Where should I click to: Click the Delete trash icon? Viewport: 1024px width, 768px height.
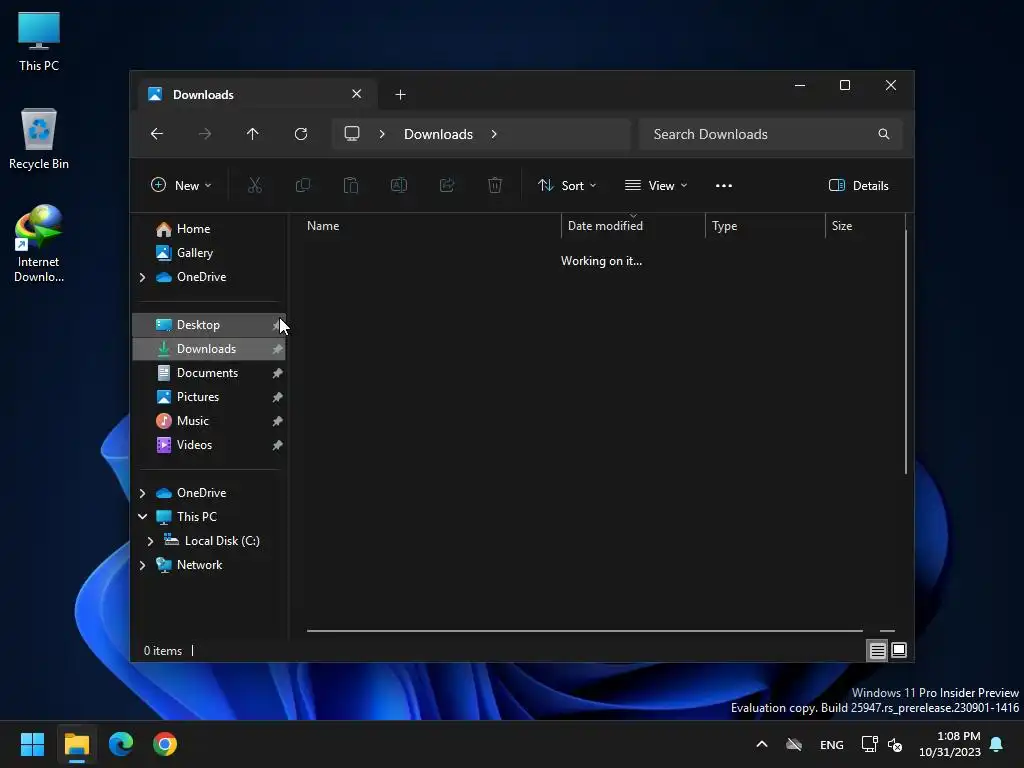(x=495, y=185)
